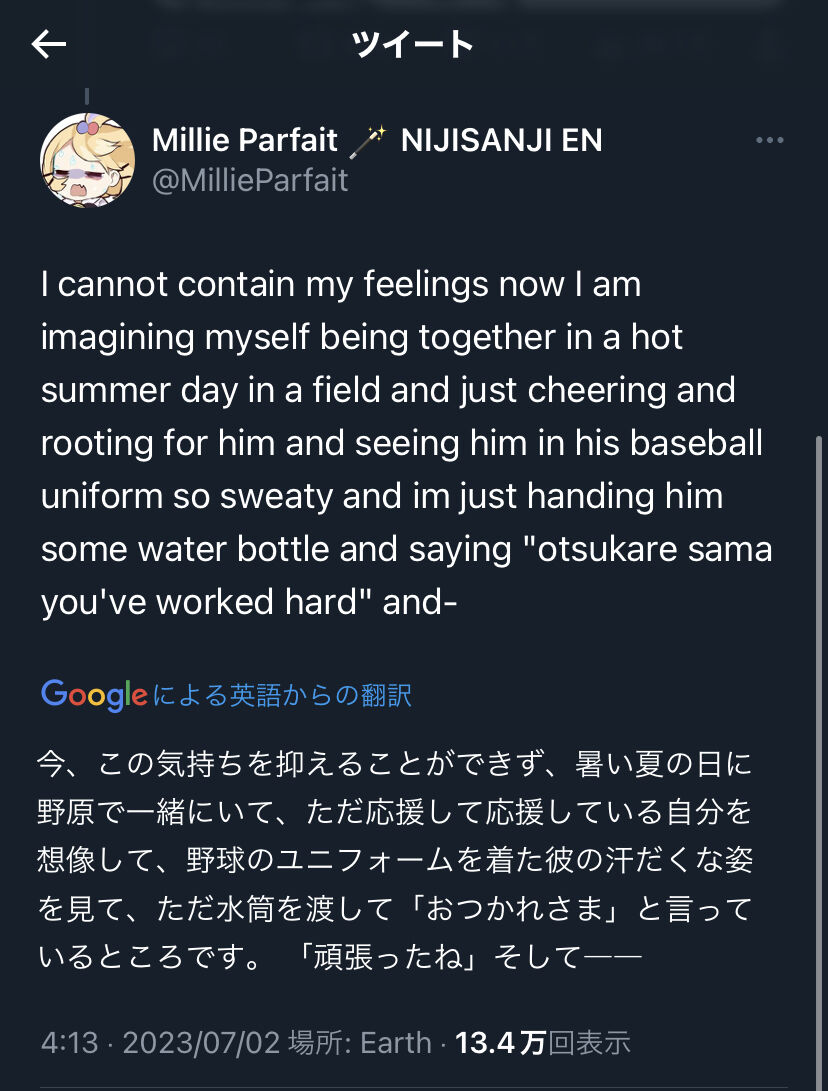Click the Millie Parfait display name
Screen dimensions: 828x1091
pos(245,141)
